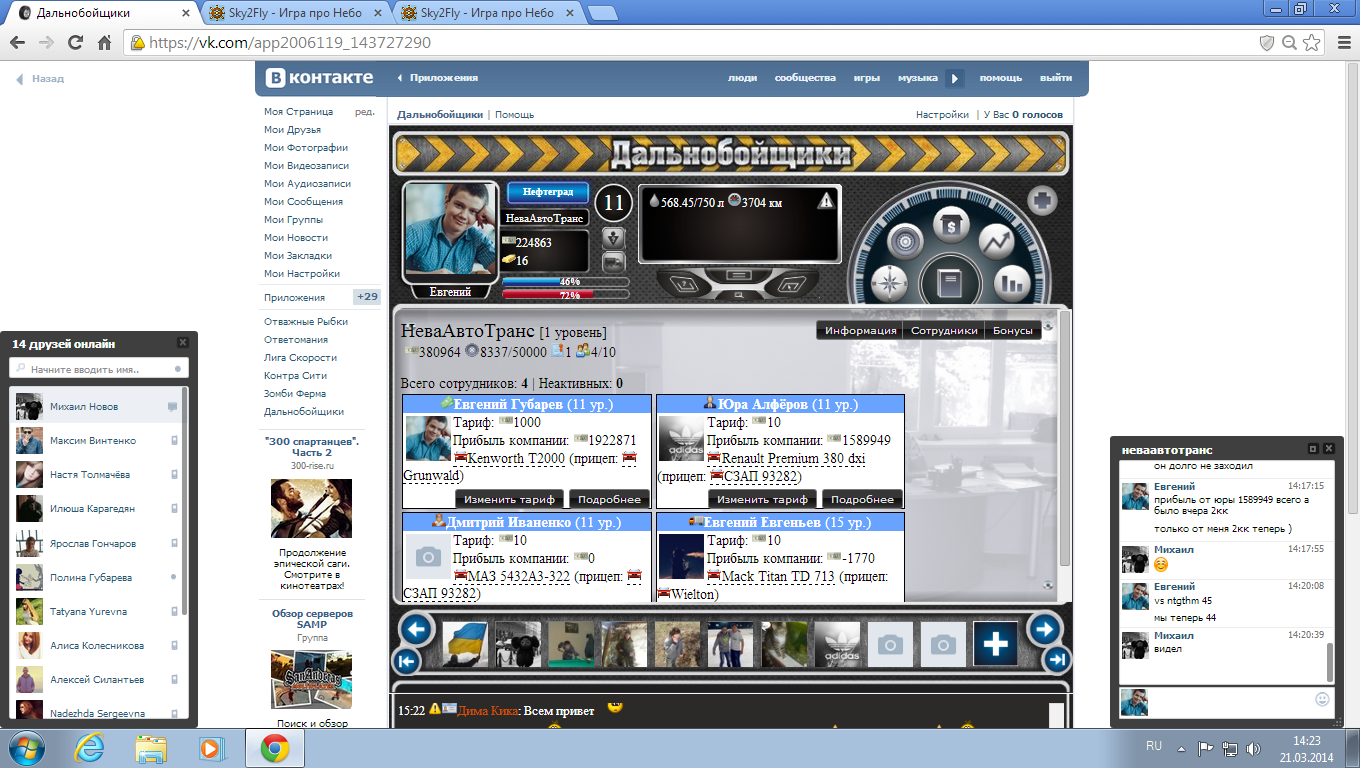
Task: Go to previous friends with left arrow
Action: [x=417, y=629]
